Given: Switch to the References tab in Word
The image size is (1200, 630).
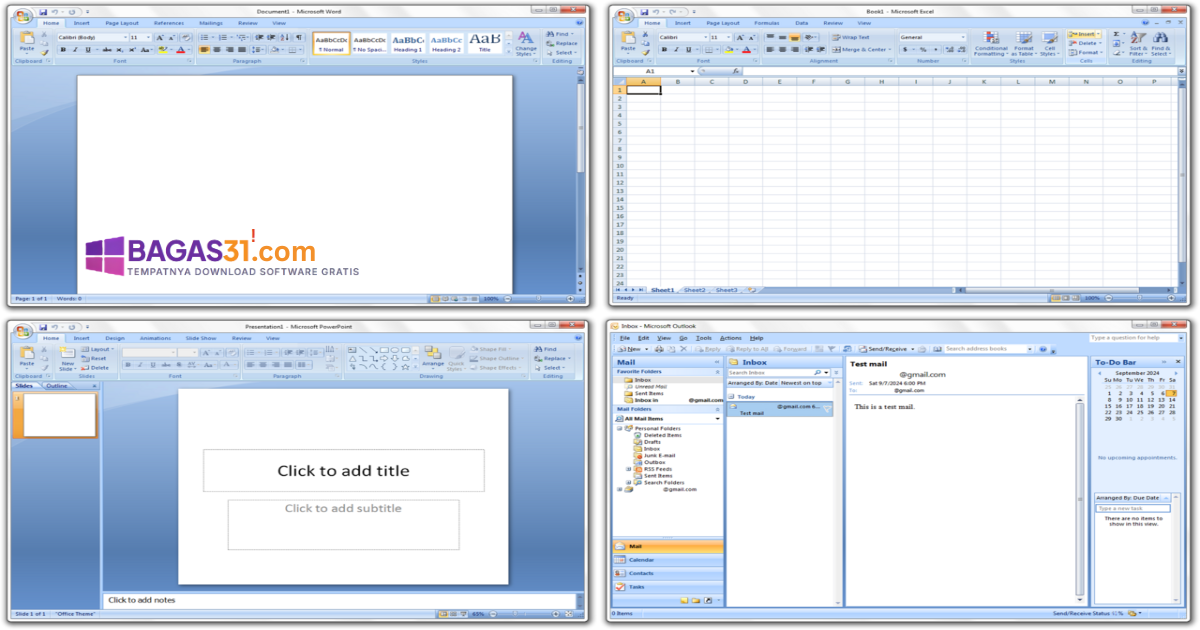Looking at the screenshot, I should pyautogui.click(x=169, y=23).
